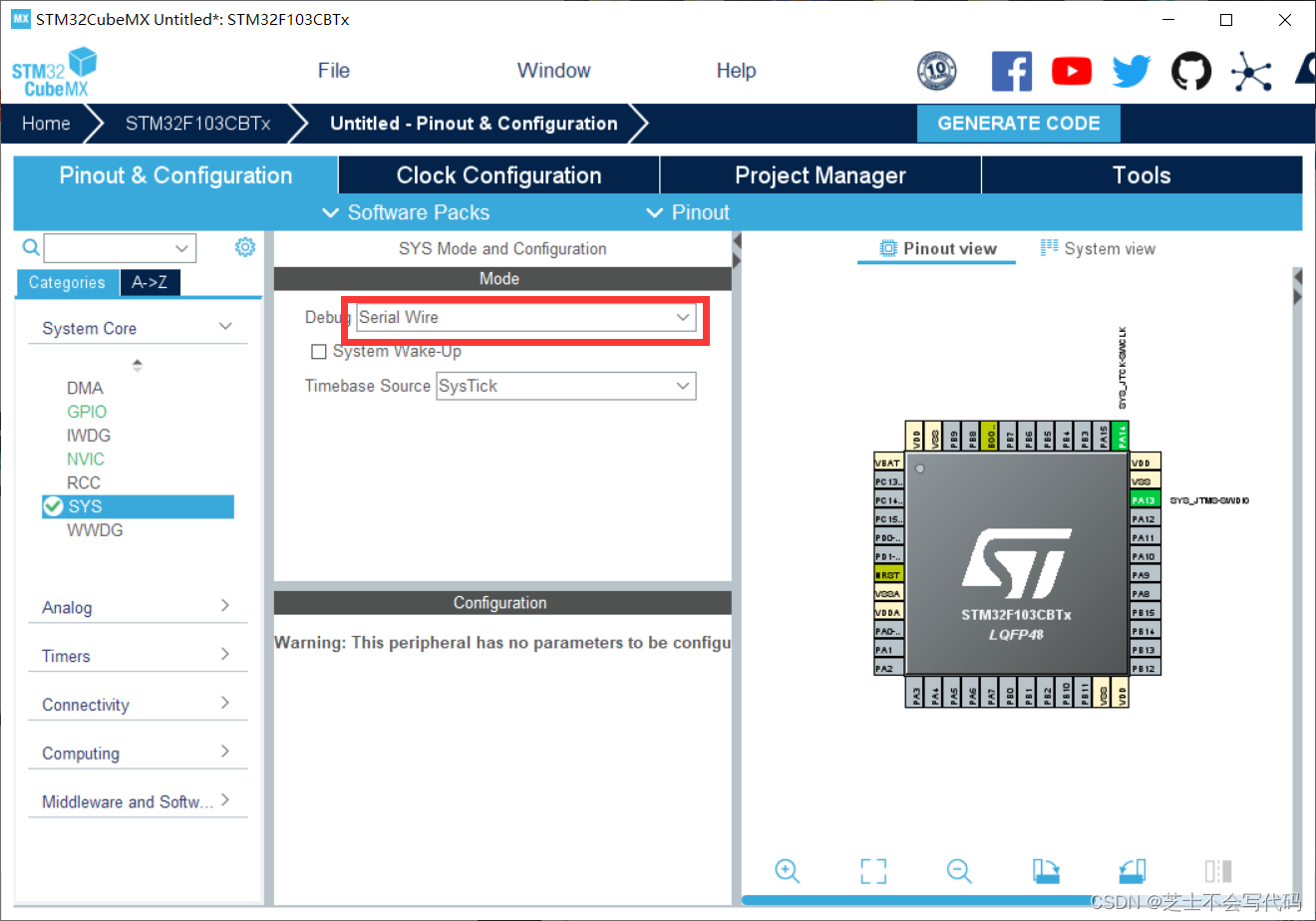1316x921 pixels.
Task: Open the categories settings gear
Action: point(244,247)
